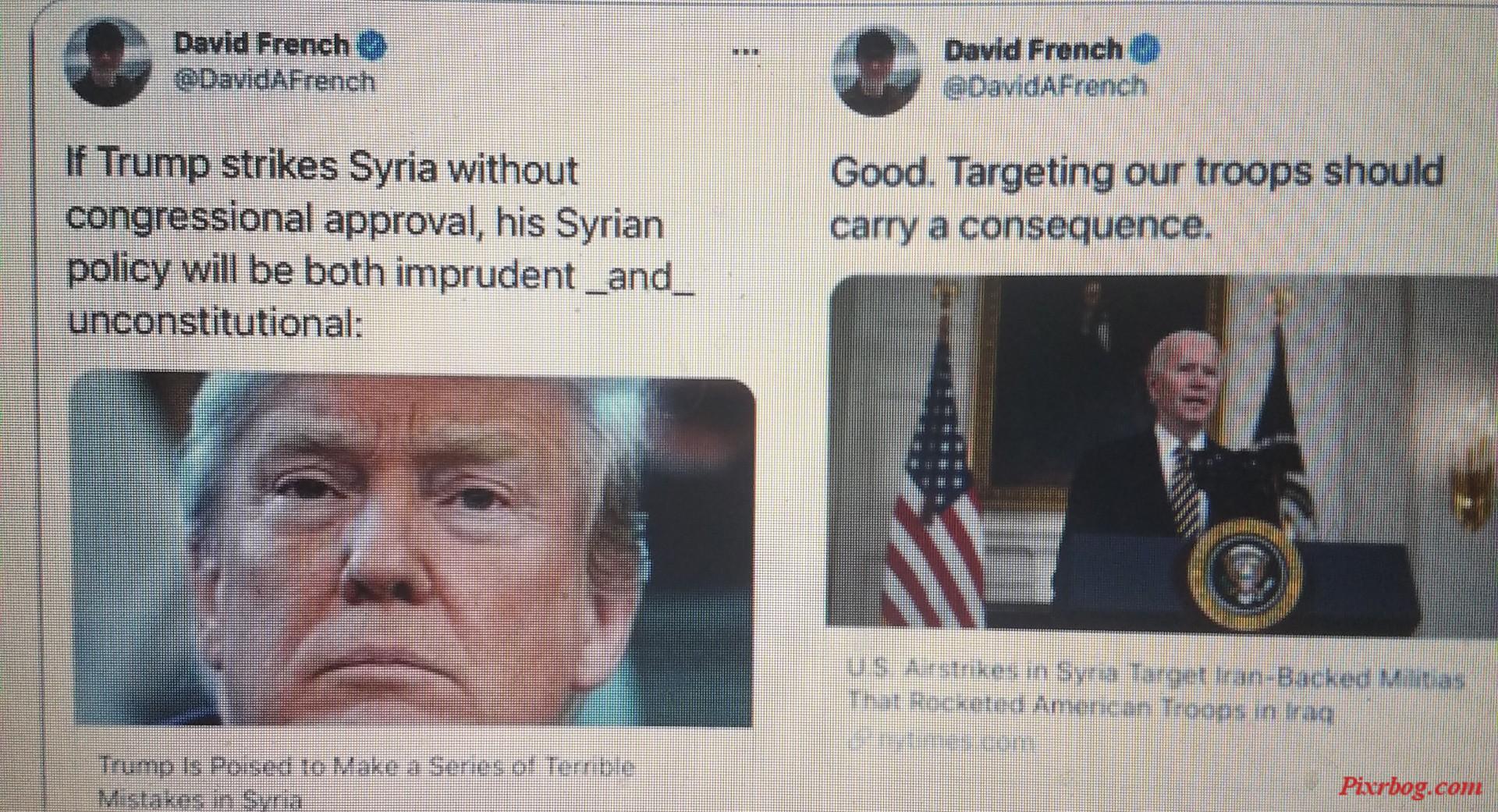This screenshot has width=1498, height=812.
Task: Open the 'If Trump strikes Syria' tweet text
Action: (x=380, y=244)
